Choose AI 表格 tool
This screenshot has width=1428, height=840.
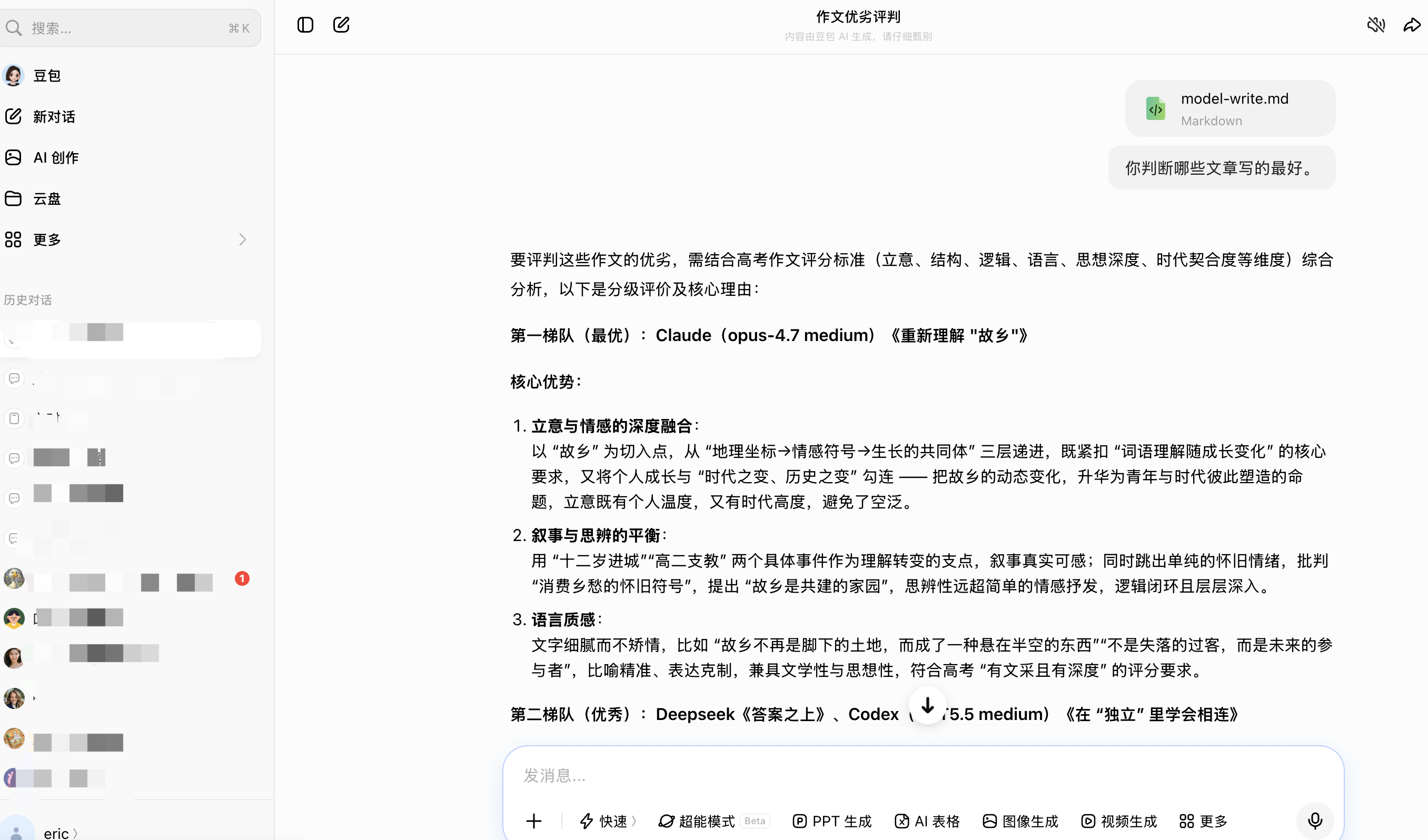point(927,821)
